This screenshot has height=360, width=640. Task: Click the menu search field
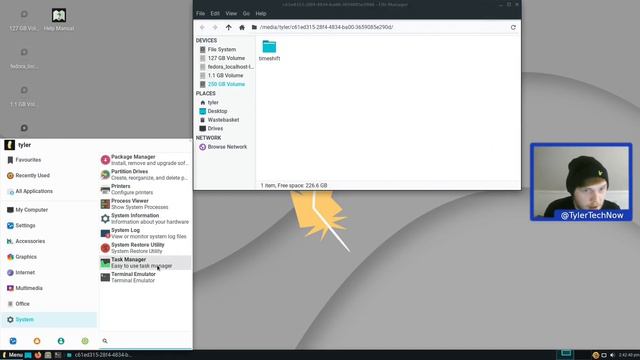tap(145, 341)
